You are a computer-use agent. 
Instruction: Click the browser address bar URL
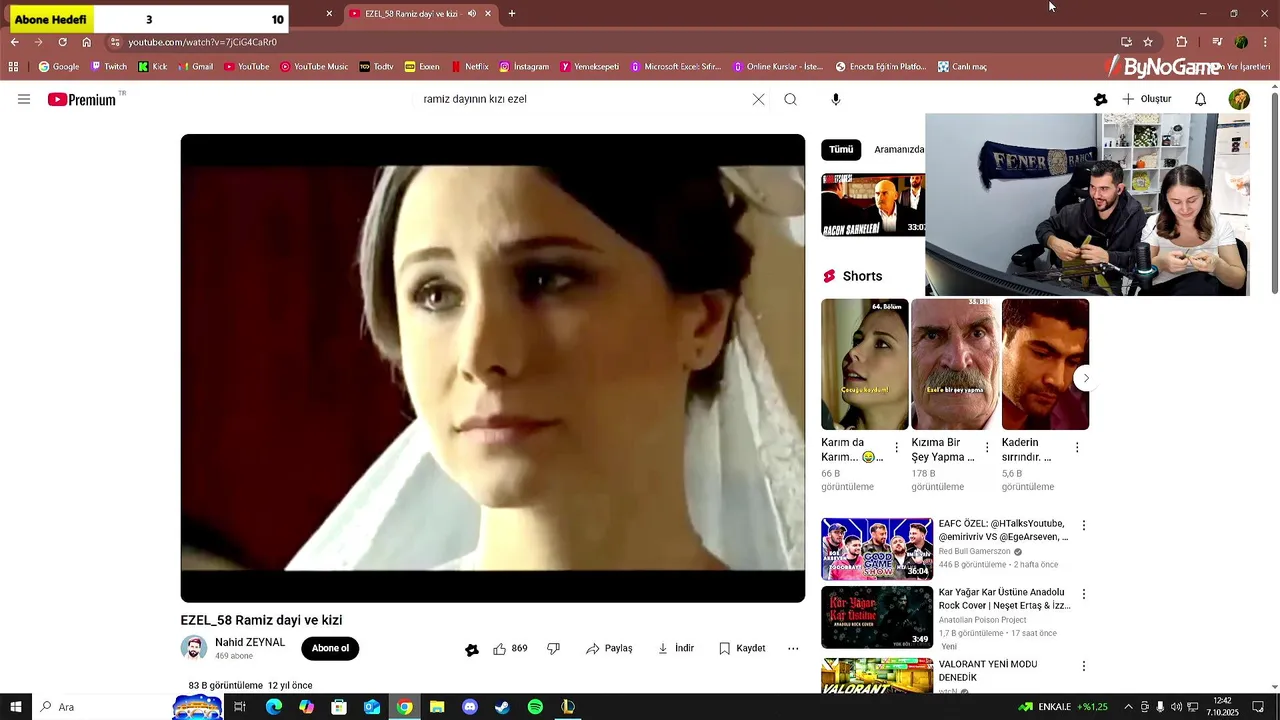pyautogui.click(x=202, y=42)
